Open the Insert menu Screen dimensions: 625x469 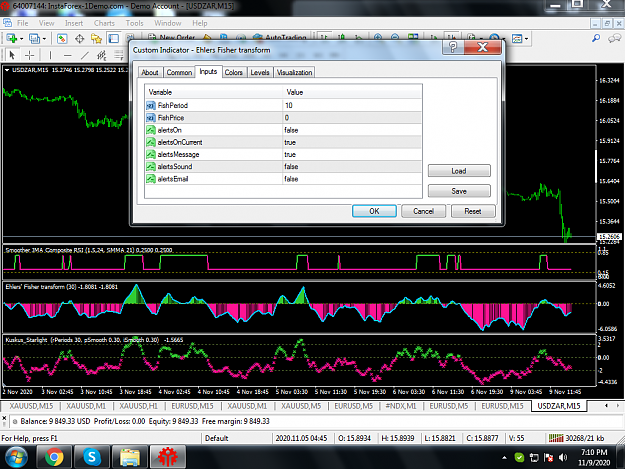click(74, 23)
